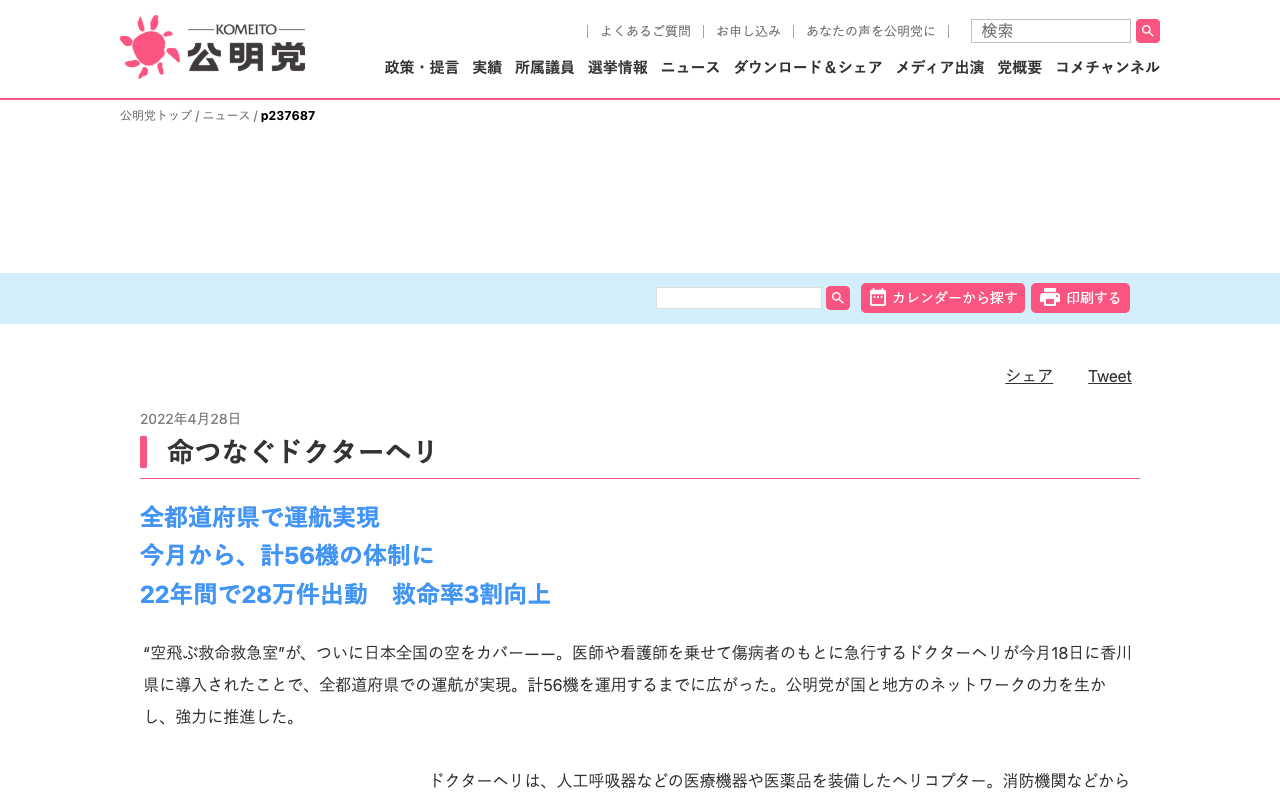Click the date 2022年4月28日
The width and height of the screenshot is (1280, 800).
point(190,419)
